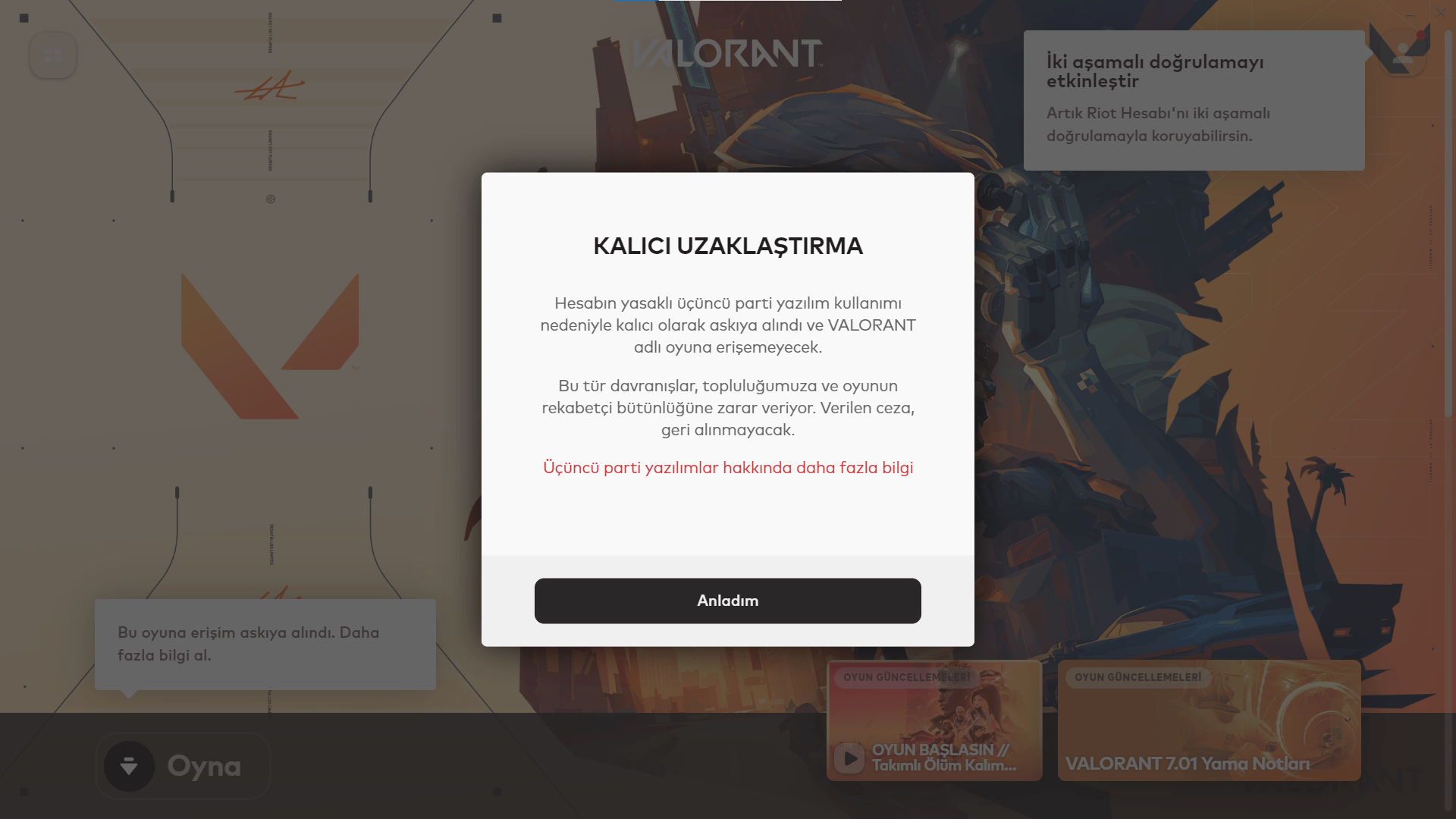
Task: Click the Oyna button
Action: [x=183, y=766]
